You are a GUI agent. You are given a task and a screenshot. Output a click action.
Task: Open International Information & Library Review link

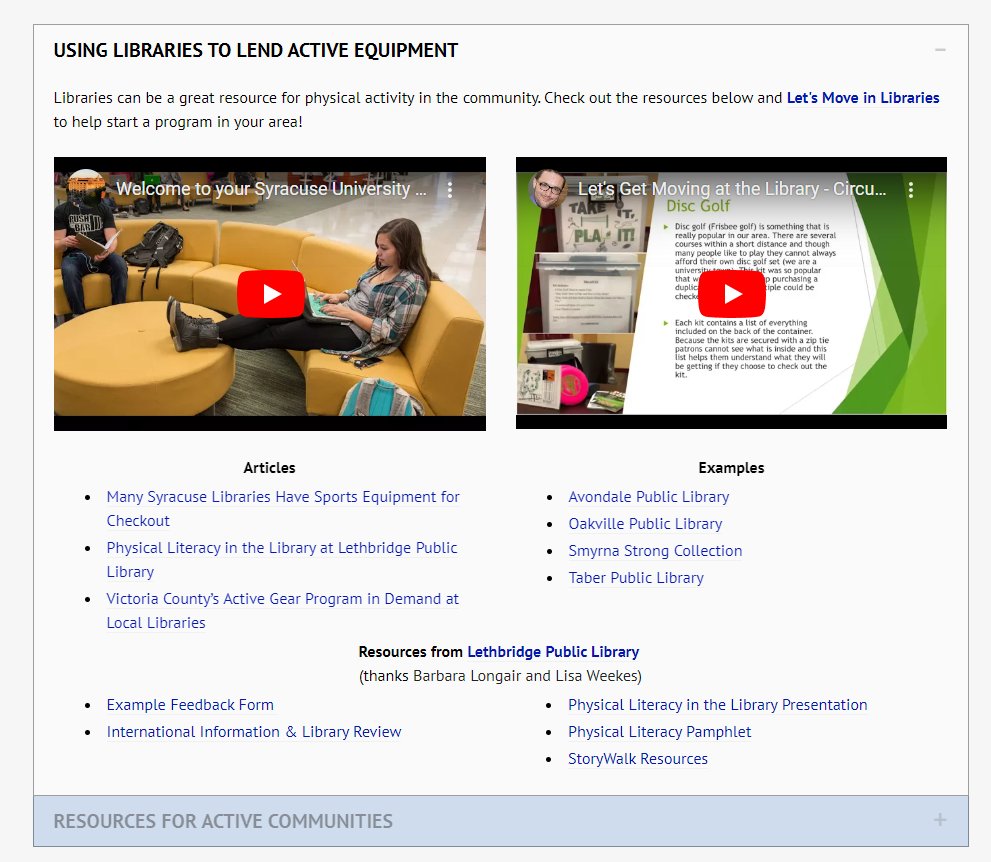coord(254,732)
